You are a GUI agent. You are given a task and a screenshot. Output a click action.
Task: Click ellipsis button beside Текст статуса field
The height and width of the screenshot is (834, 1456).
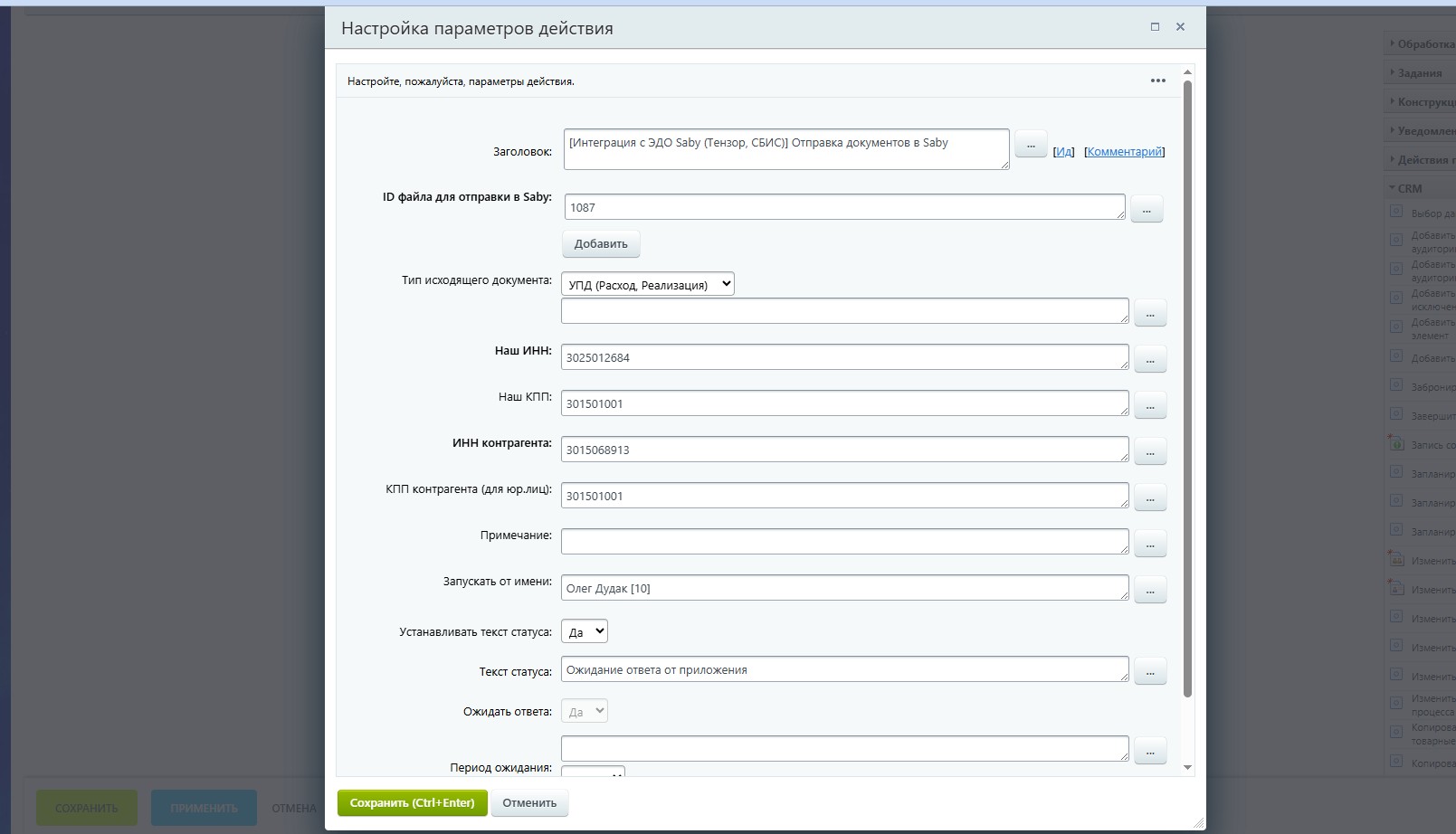(x=1150, y=671)
